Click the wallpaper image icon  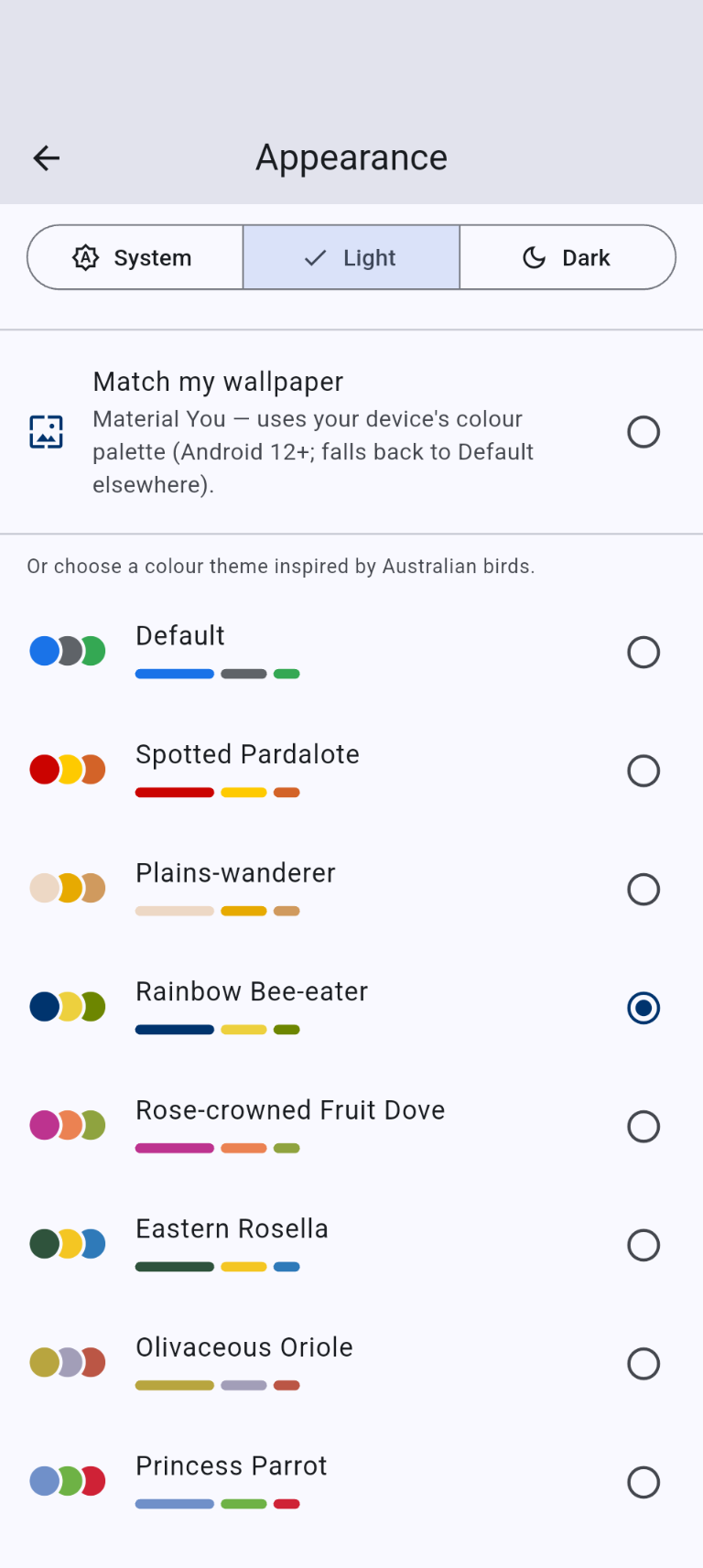46,432
